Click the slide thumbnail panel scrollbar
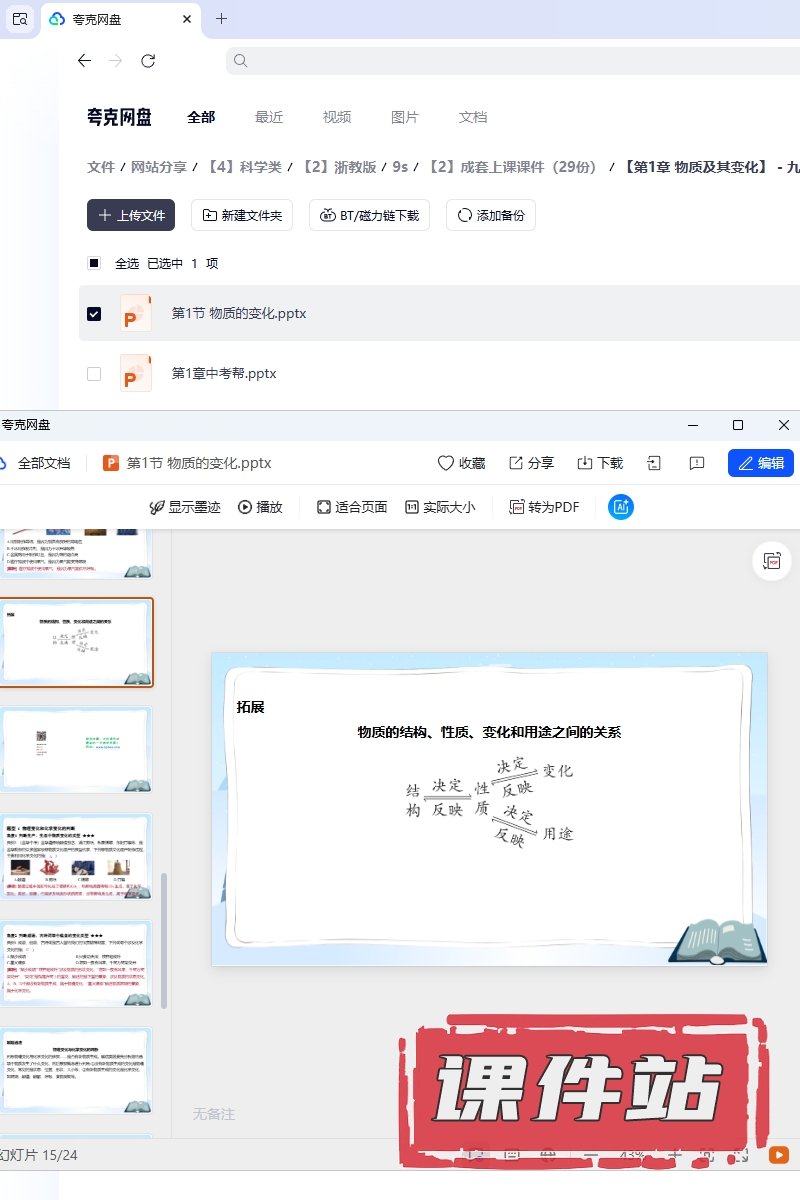800x1200 pixels. coord(164,940)
